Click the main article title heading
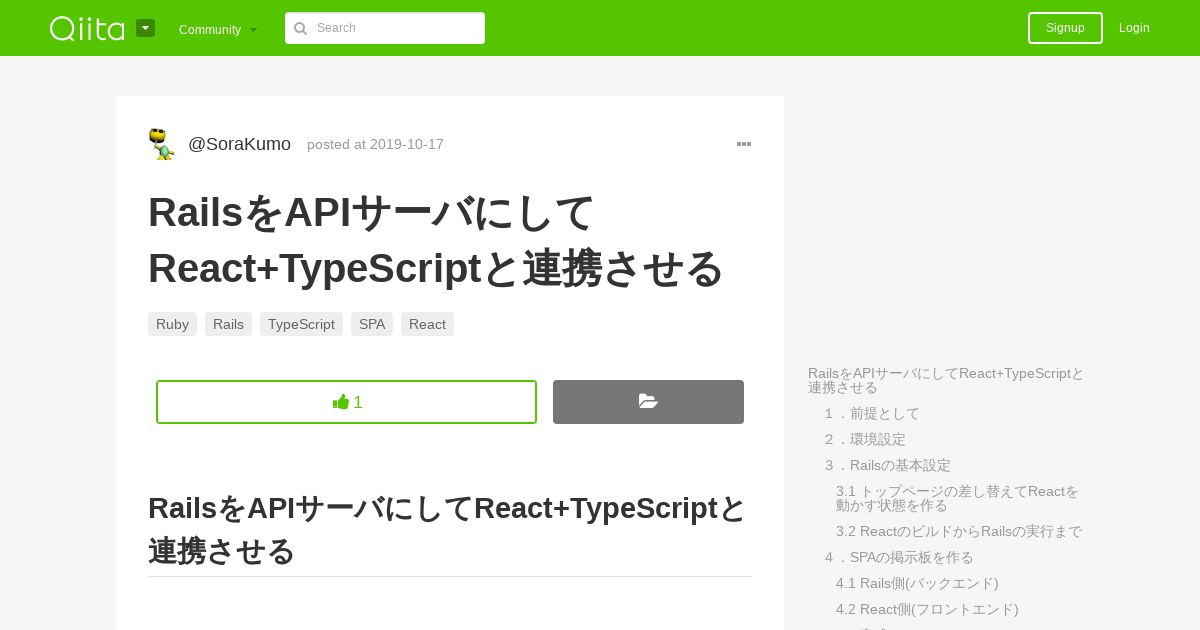Viewport: 1200px width, 630px height. point(436,240)
